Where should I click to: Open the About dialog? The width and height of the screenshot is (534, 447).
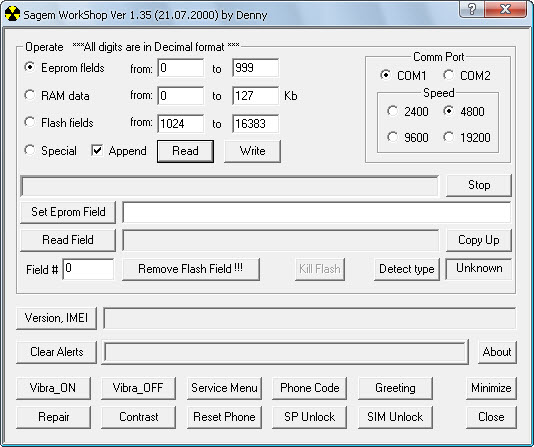tap(497, 352)
